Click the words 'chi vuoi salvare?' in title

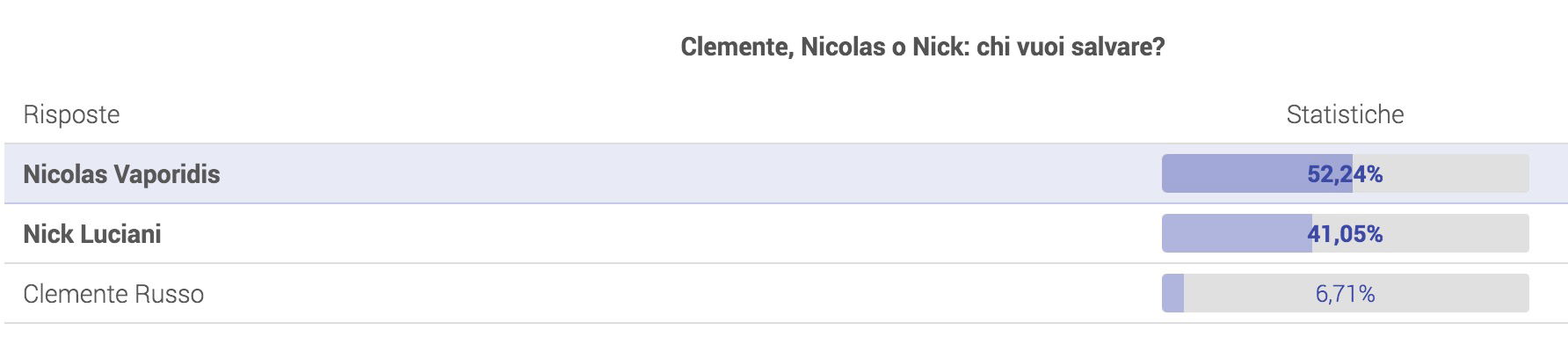point(1071,47)
